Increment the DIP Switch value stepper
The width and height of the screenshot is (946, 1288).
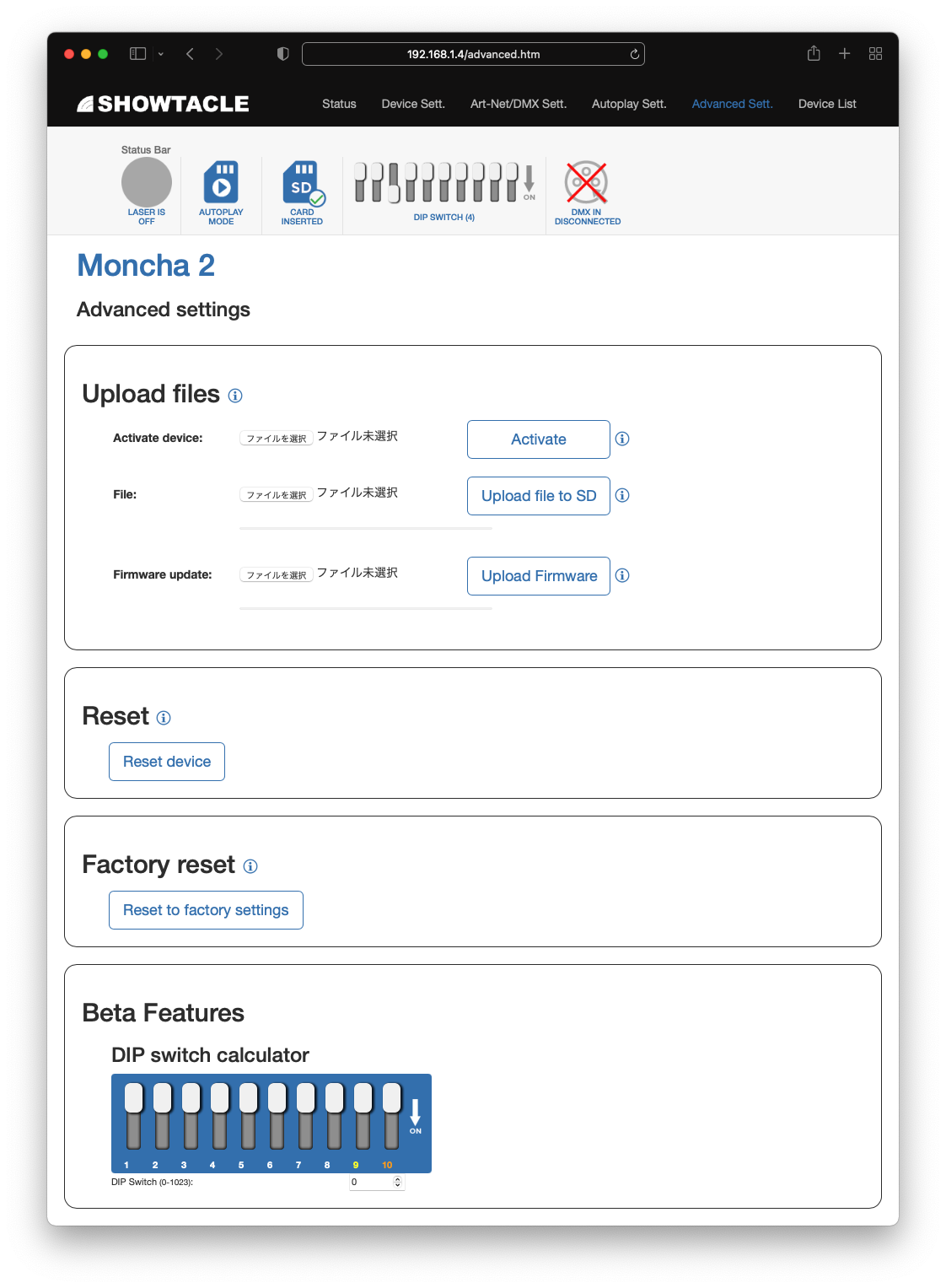(x=395, y=1178)
